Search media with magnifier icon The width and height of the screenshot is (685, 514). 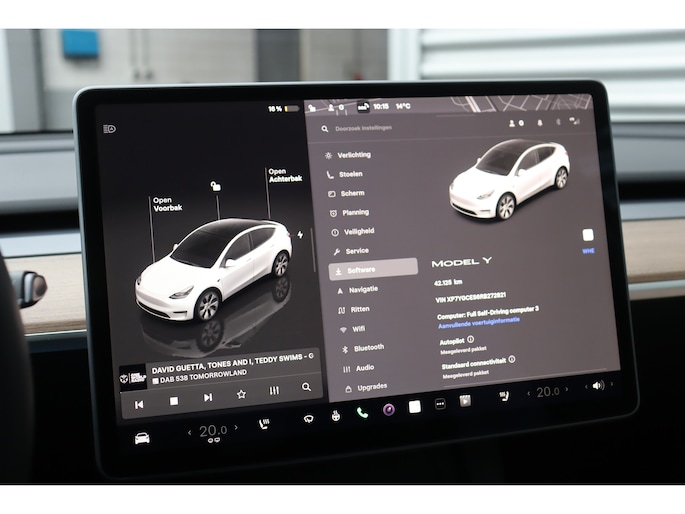pyautogui.click(x=306, y=388)
